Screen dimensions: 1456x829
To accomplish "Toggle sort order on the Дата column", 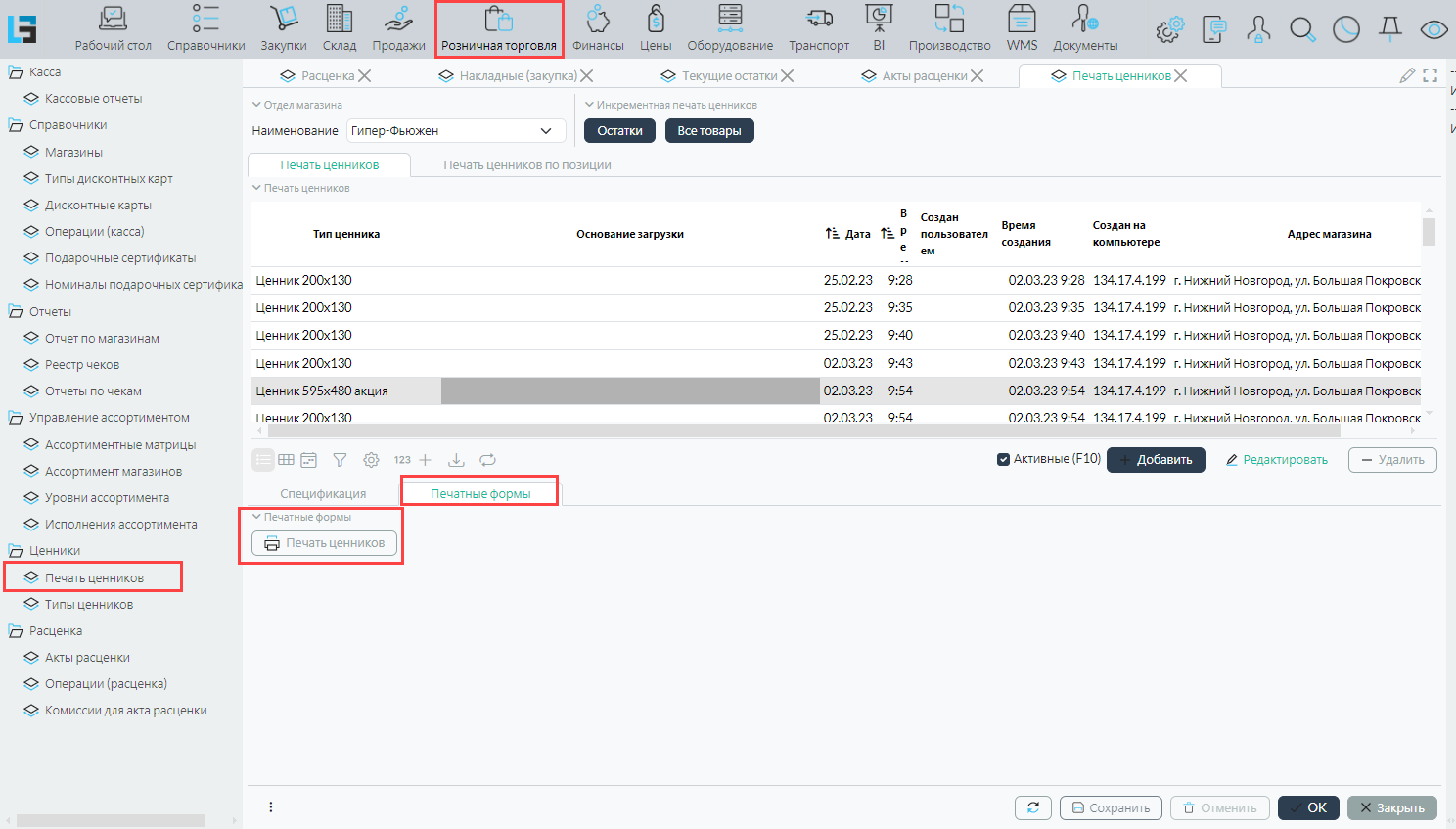I will click(x=833, y=234).
